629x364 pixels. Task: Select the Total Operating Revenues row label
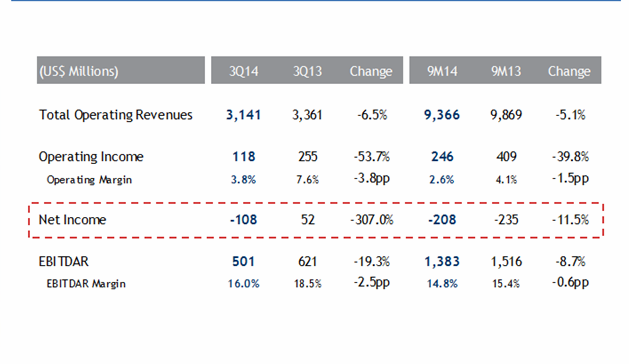[116, 115]
